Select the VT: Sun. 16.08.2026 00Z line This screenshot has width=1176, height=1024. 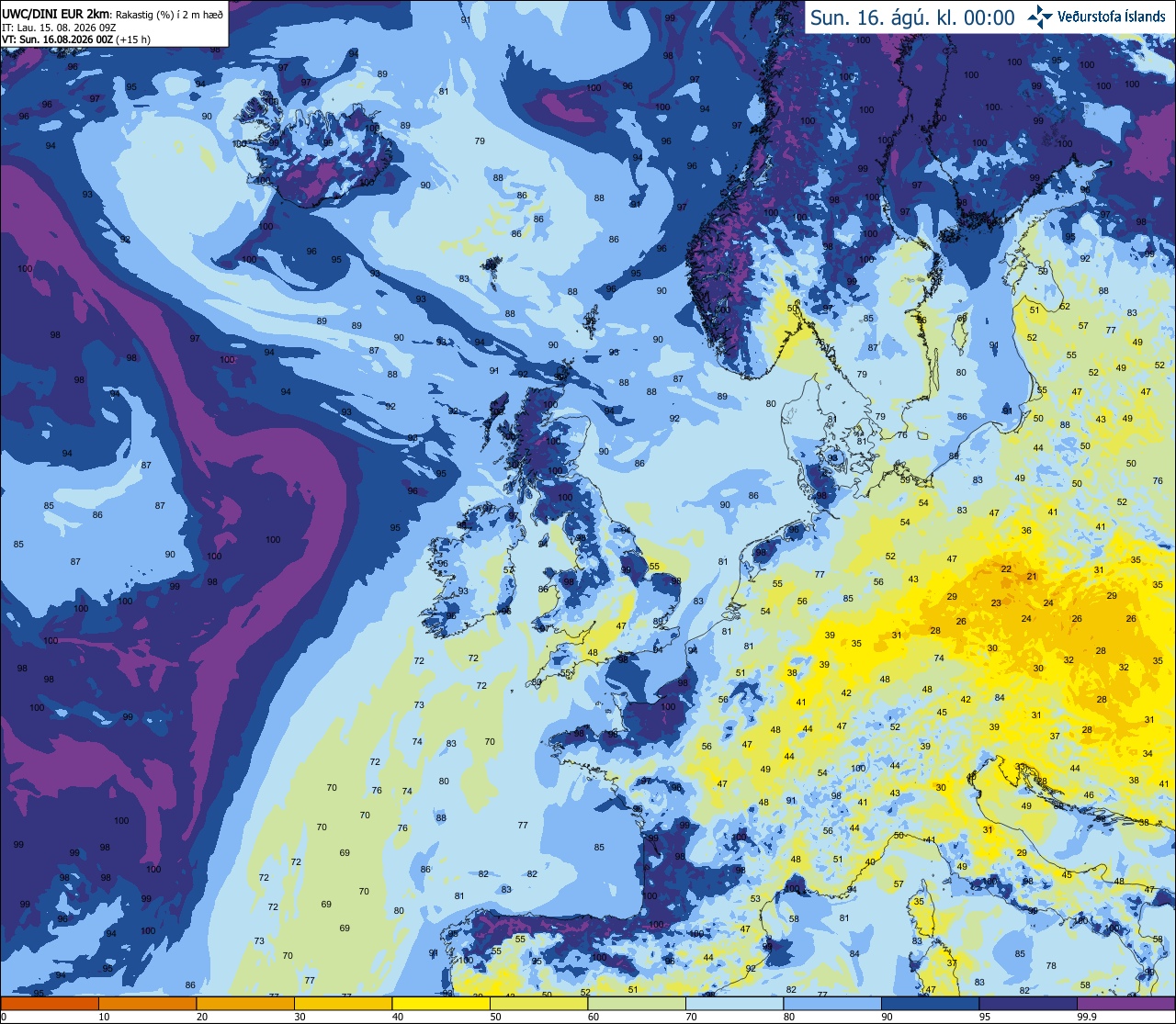[76, 39]
